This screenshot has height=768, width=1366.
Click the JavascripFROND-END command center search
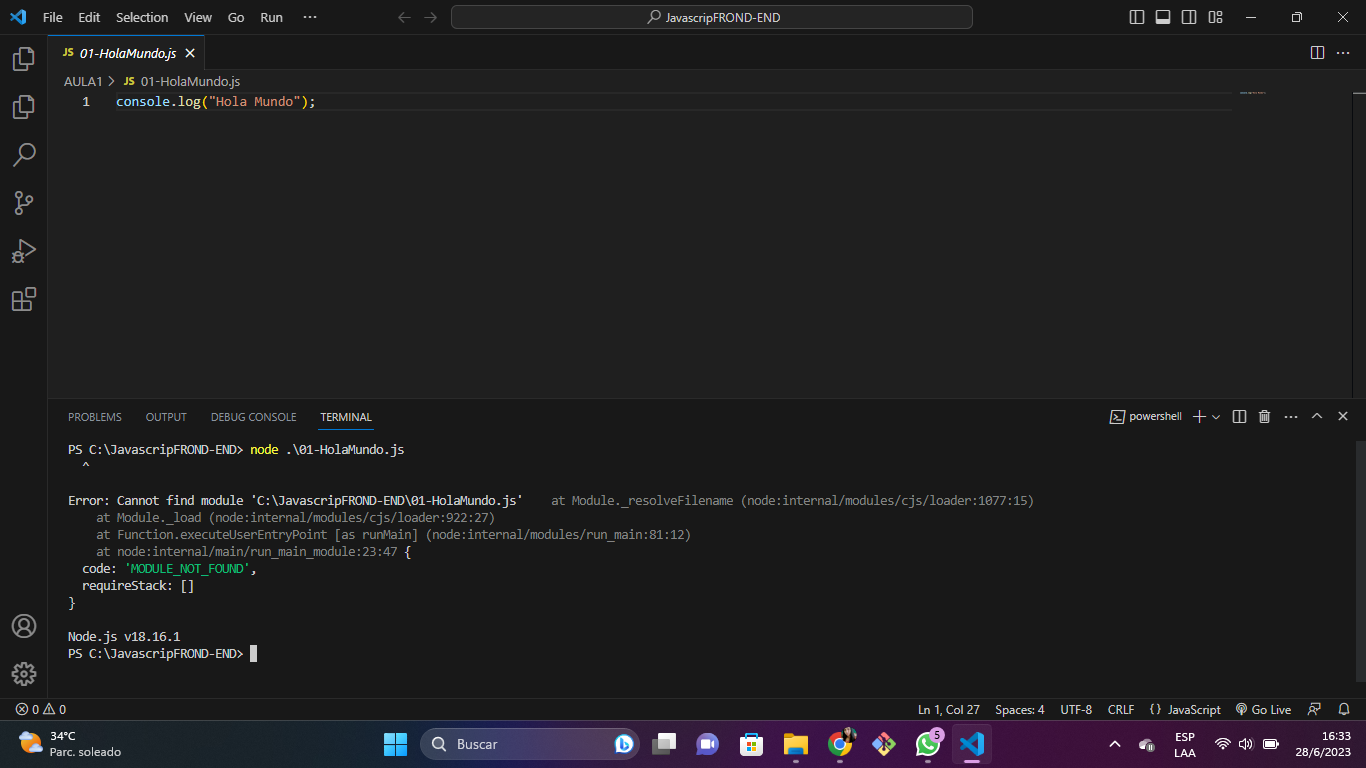pyautogui.click(x=712, y=17)
